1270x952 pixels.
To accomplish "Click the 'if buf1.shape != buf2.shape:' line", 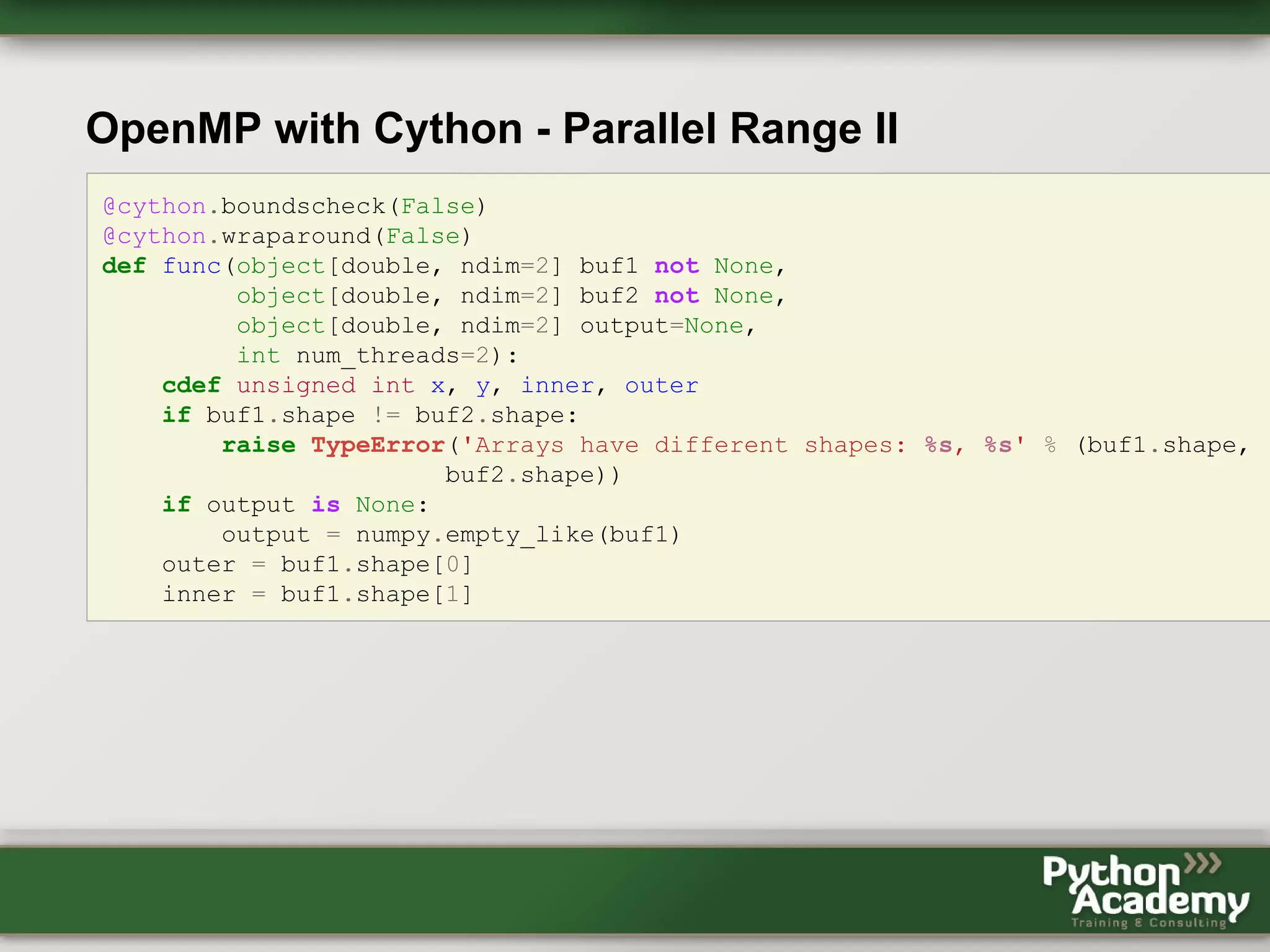I will pos(370,415).
